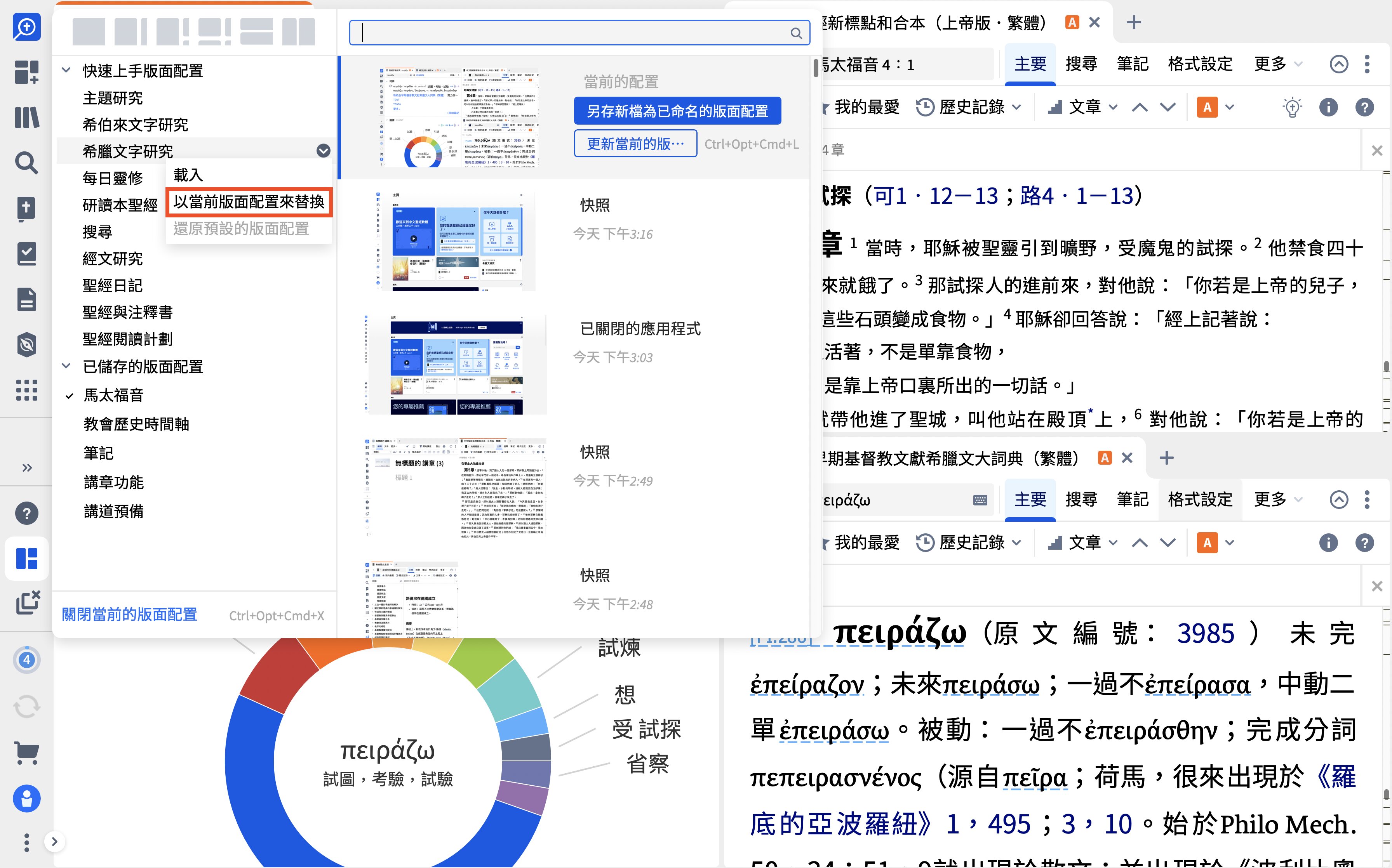The height and width of the screenshot is (868, 1392).
Task: Collapse 已儲存的版面配置 section
Action: pos(66,366)
